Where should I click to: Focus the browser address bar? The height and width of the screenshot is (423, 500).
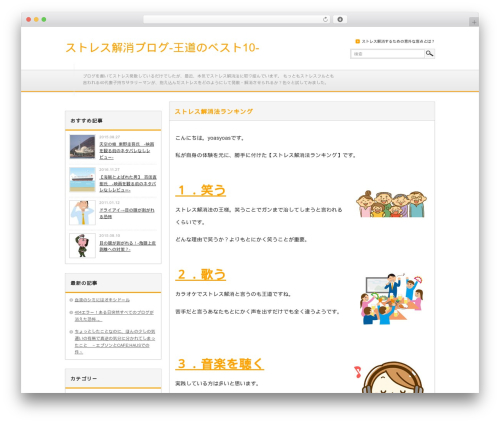[x=237, y=19]
